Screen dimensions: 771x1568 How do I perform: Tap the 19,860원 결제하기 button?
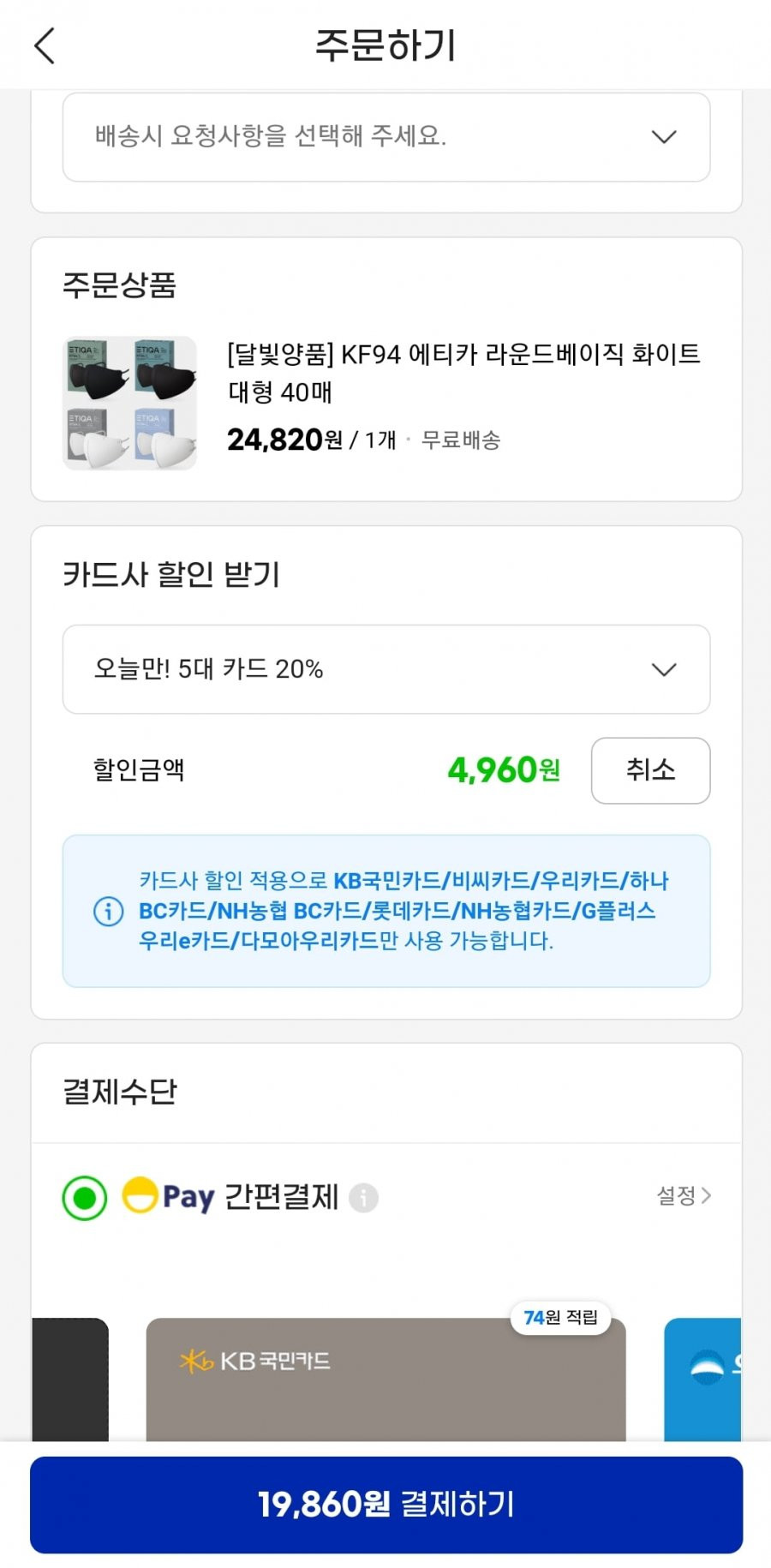point(386,1505)
